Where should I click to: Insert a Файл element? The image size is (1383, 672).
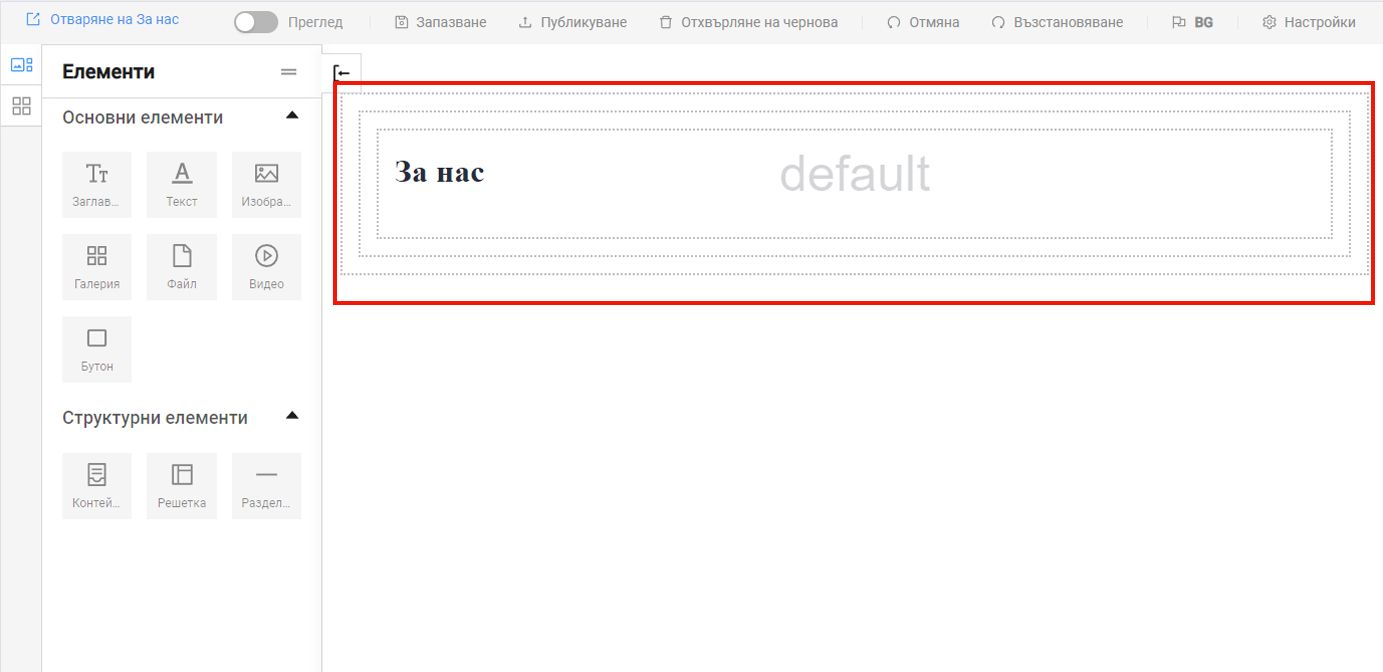(x=181, y=266)
